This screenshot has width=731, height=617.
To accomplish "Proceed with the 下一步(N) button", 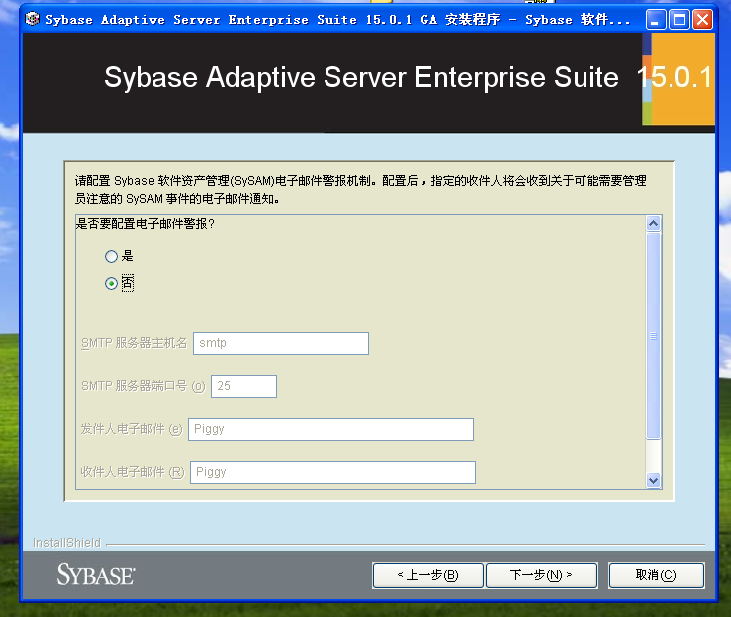I will tap(541, 575).
